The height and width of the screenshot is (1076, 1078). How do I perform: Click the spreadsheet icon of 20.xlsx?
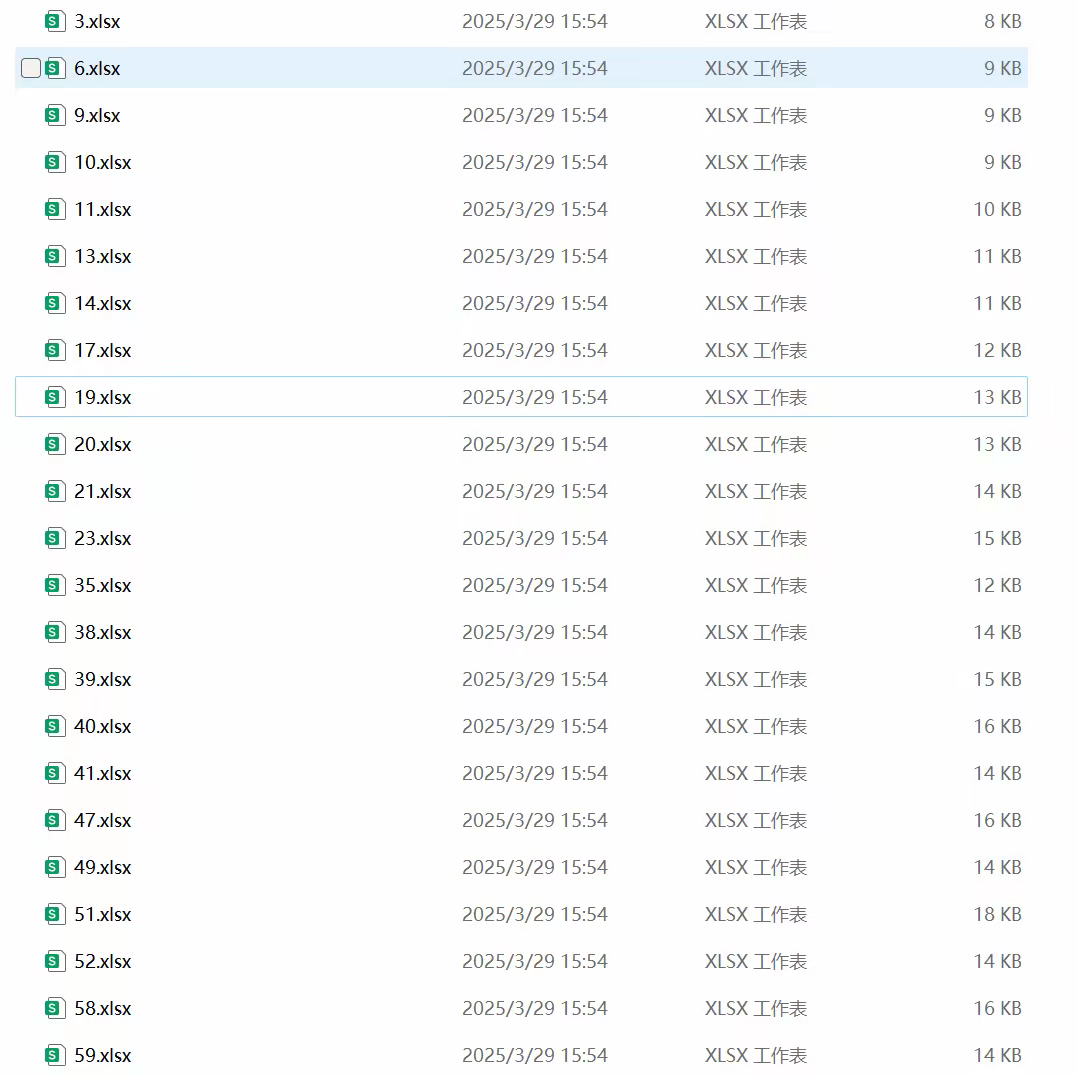click(x=55, y=444)
